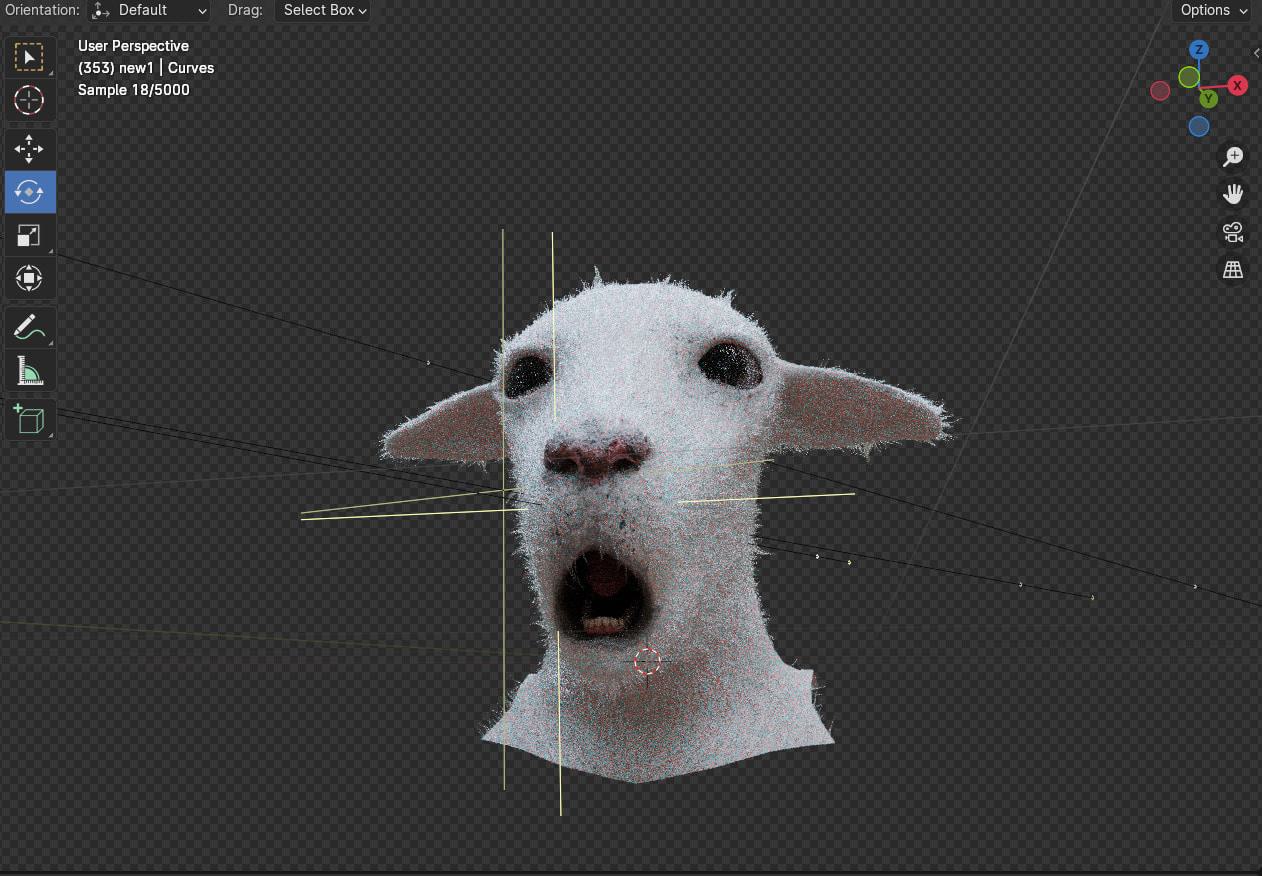Expand the Options dropdown
1262x876 pixels.
click(x=1213, y=10)
